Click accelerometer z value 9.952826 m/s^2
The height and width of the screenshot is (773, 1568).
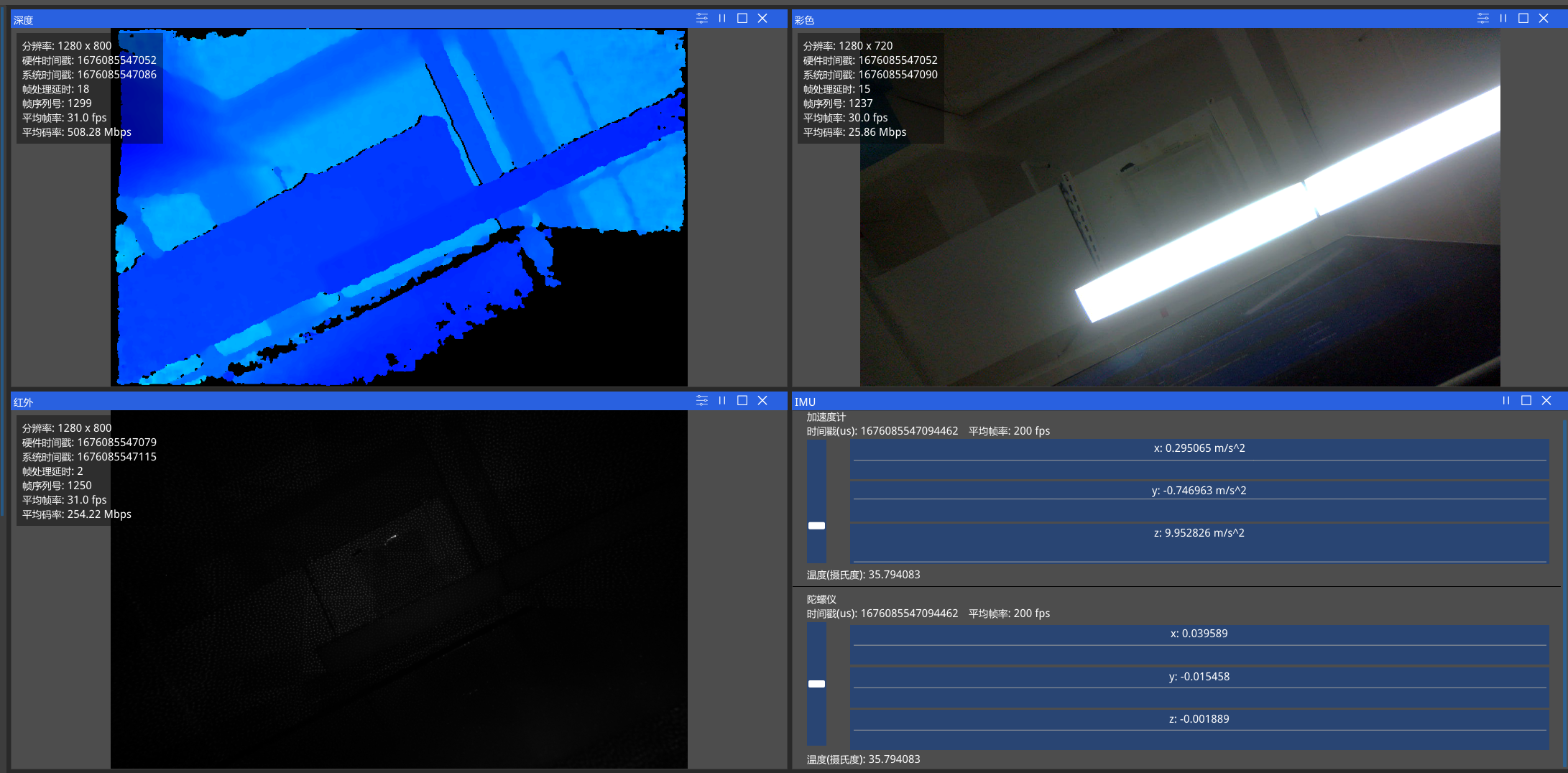(x=1199, y=533)
